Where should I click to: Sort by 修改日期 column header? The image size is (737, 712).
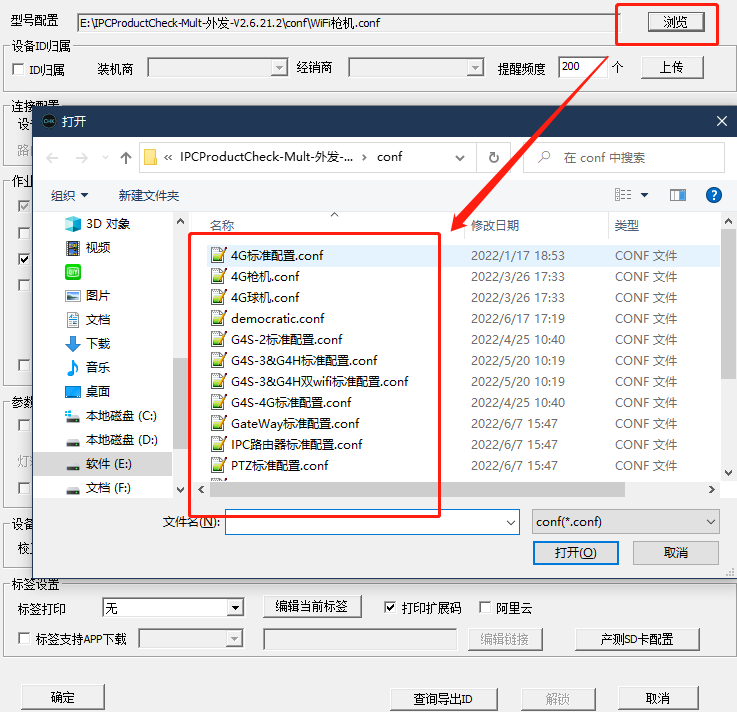coord(495,226)
